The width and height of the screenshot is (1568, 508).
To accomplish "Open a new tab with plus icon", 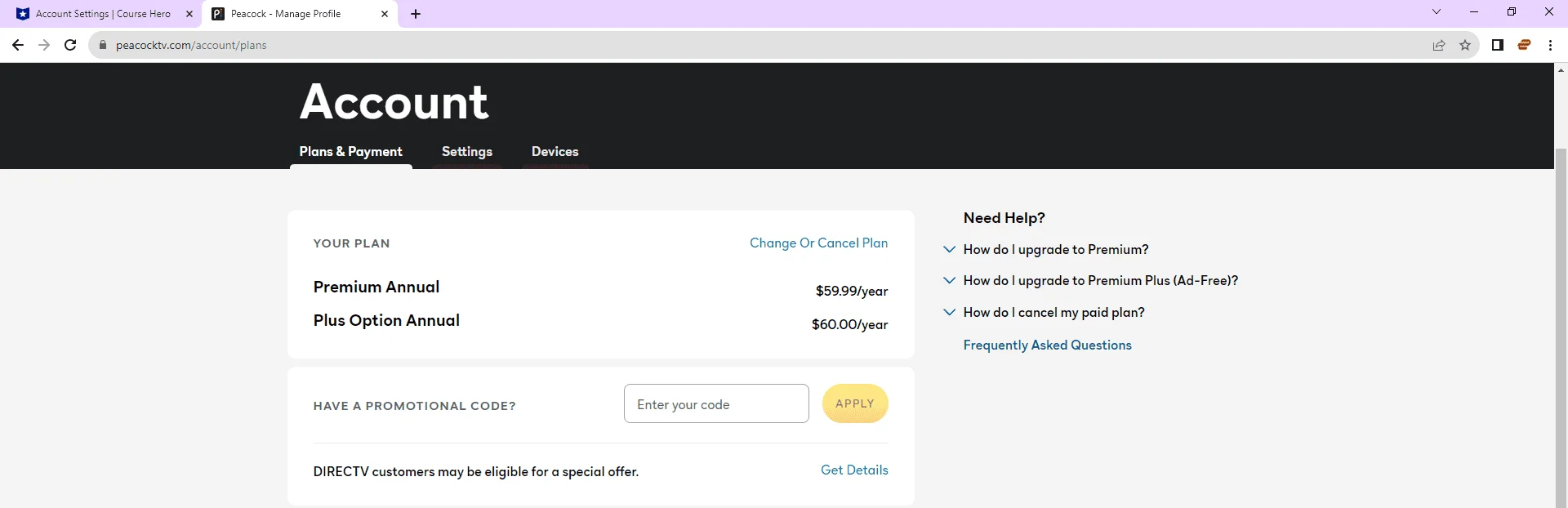I will click(x=416, y=14).
